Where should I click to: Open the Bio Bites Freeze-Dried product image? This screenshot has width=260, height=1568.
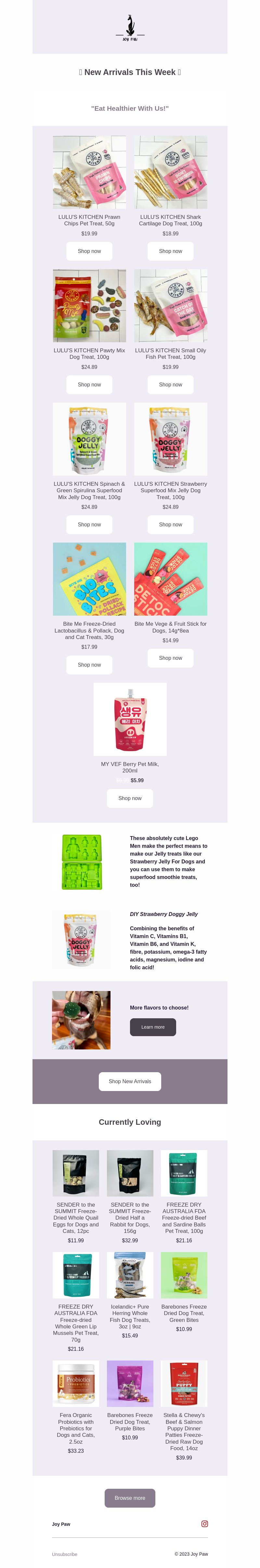pos(89,579)
